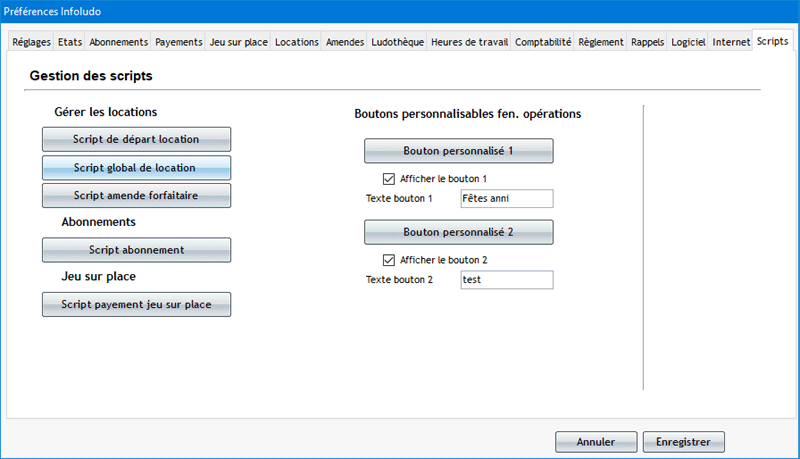Uncheck Afficher le bouton 1
Viewport: 800px width, 459px height.
pyautogui.click(x=390, y=179)
